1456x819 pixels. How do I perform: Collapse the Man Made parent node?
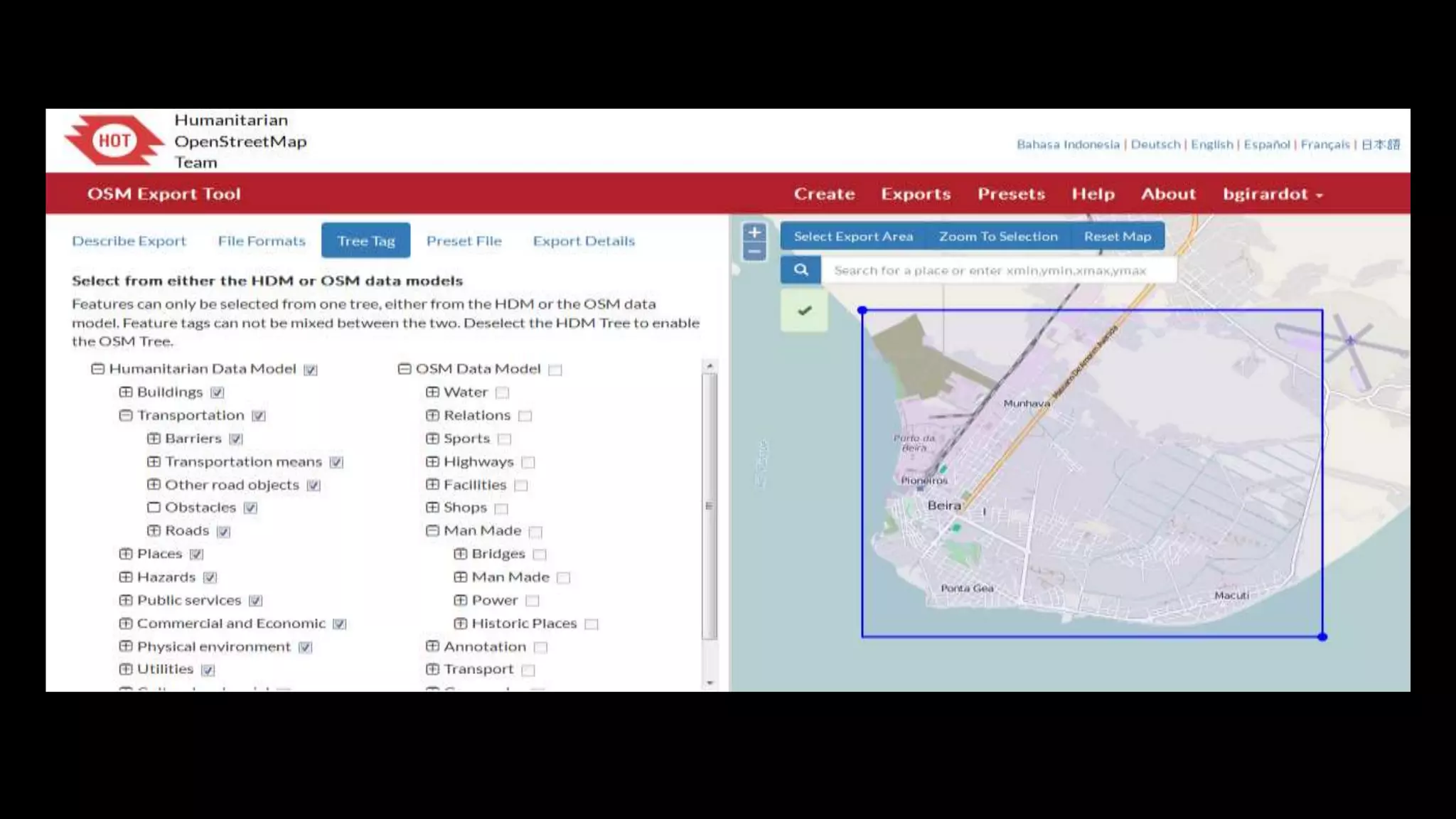432,531
